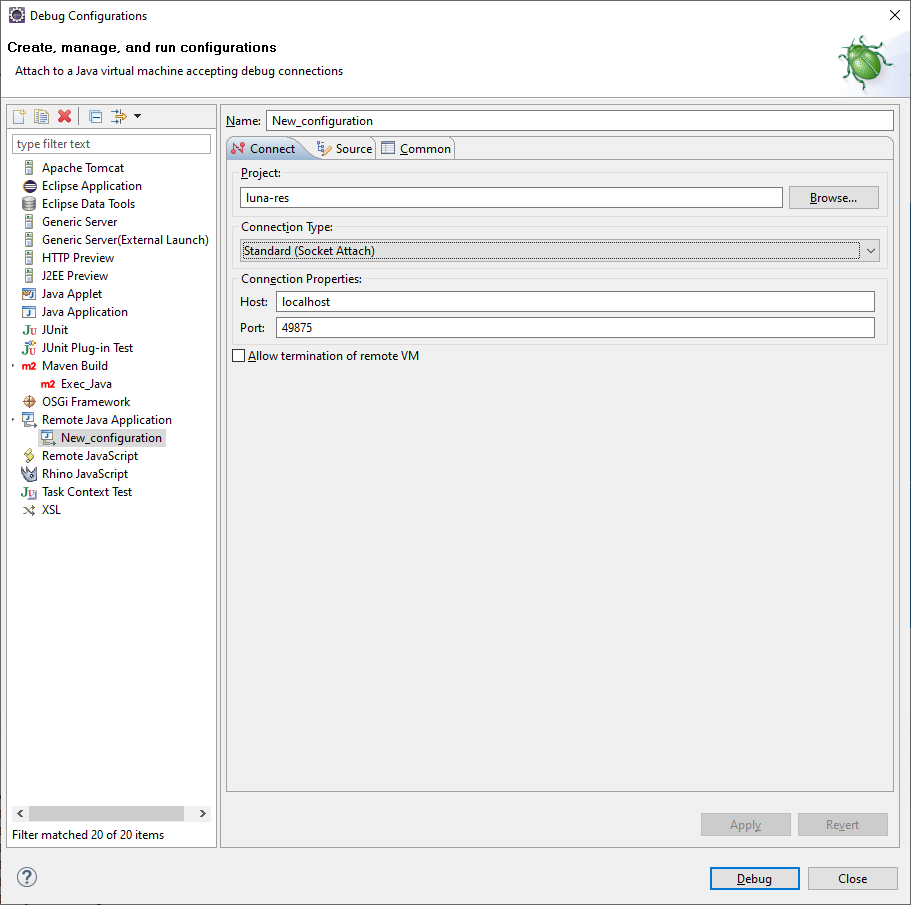Switch to the Source tab
The height and width of the screenshot is (905, 911).
coord(345,149)
